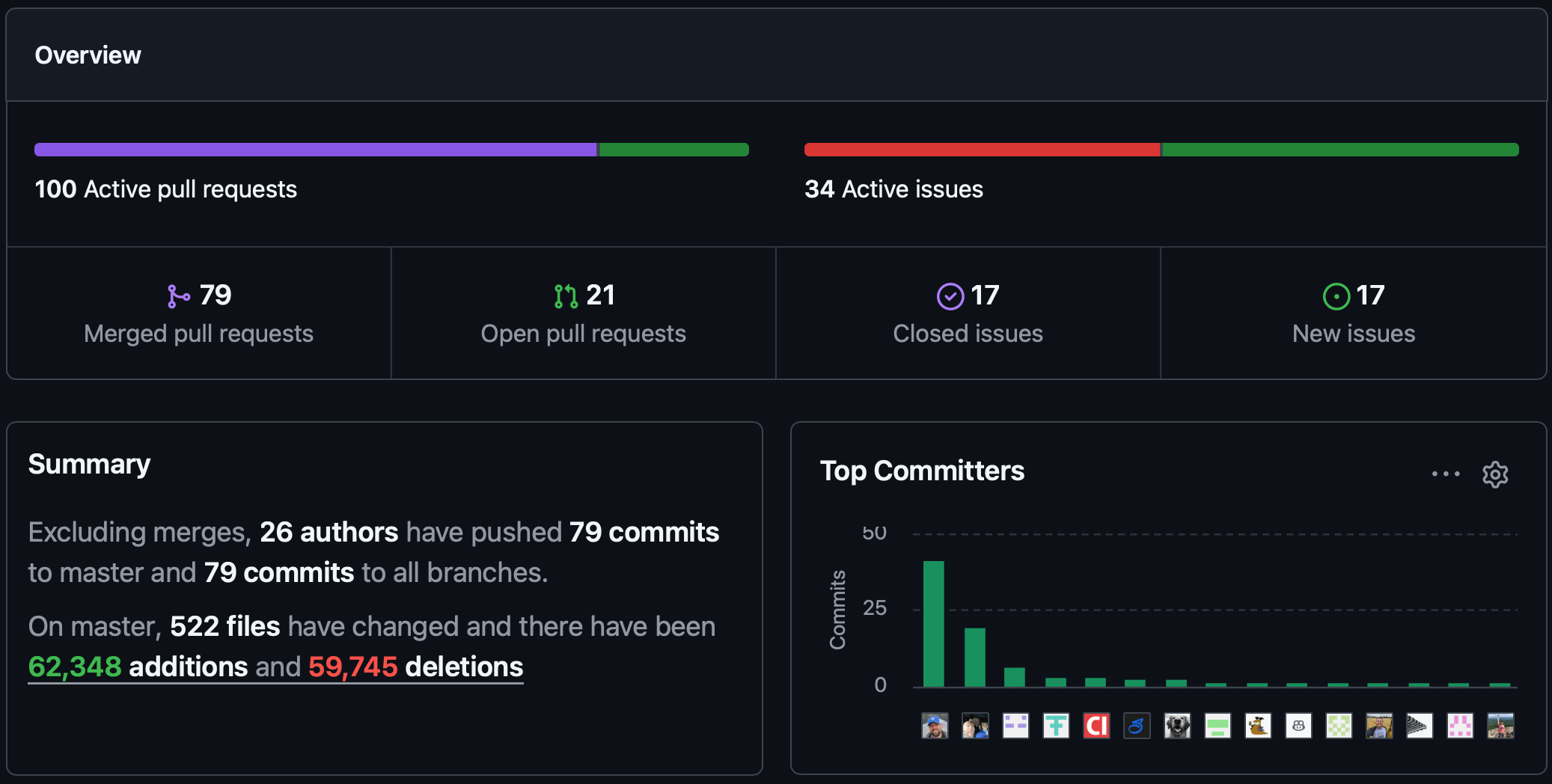Open the golden retriever dog avatar profile
The width and height of the screenshot is (1552, 784).
tap(1177, 726)
